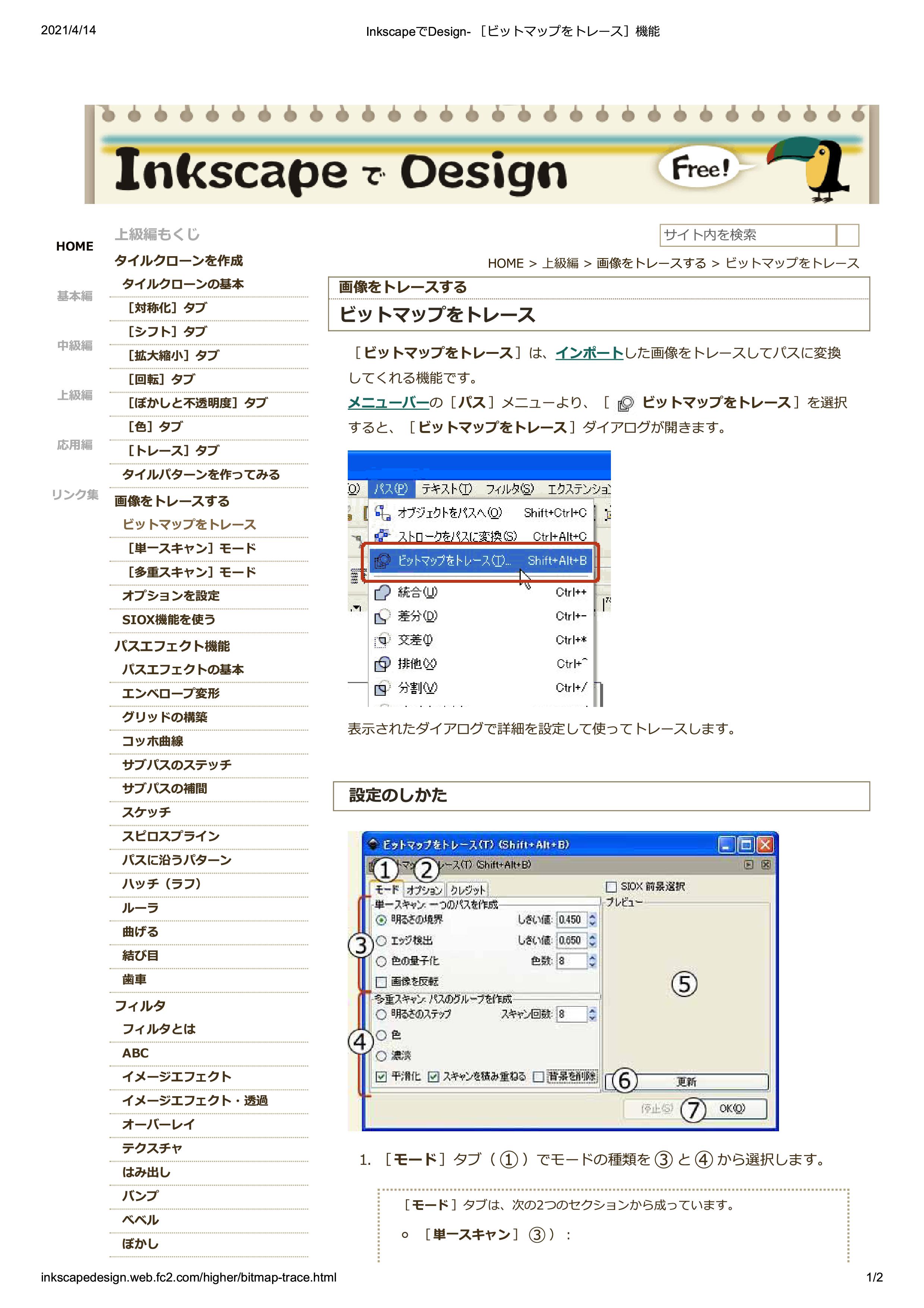Switch to the クレジット tab

coord(468,890)
